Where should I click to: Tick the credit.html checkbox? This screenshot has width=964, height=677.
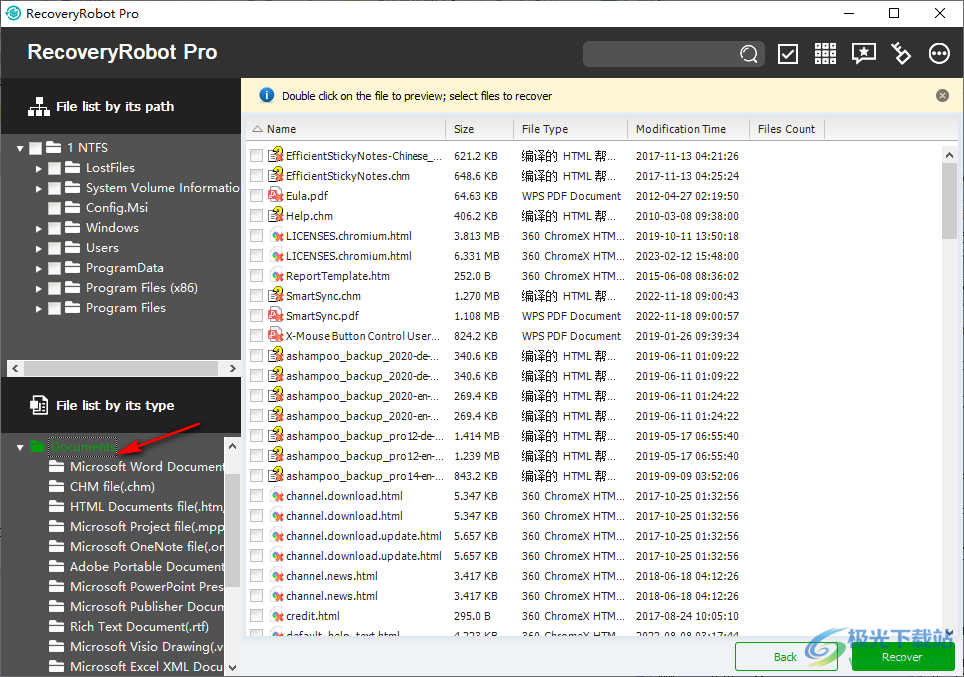point(256,616)
